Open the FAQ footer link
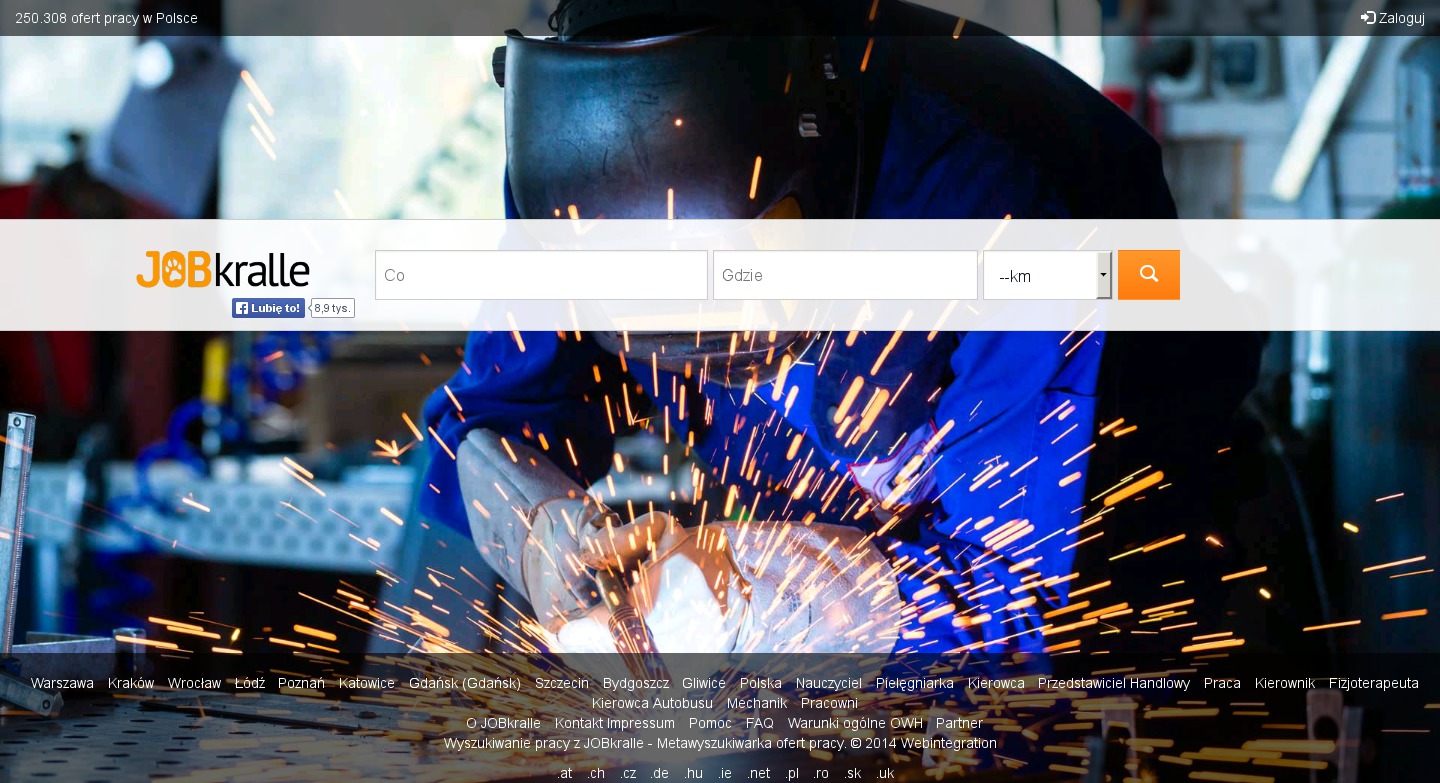Viewport: 1440px width, 783px height. pos(760,723)
